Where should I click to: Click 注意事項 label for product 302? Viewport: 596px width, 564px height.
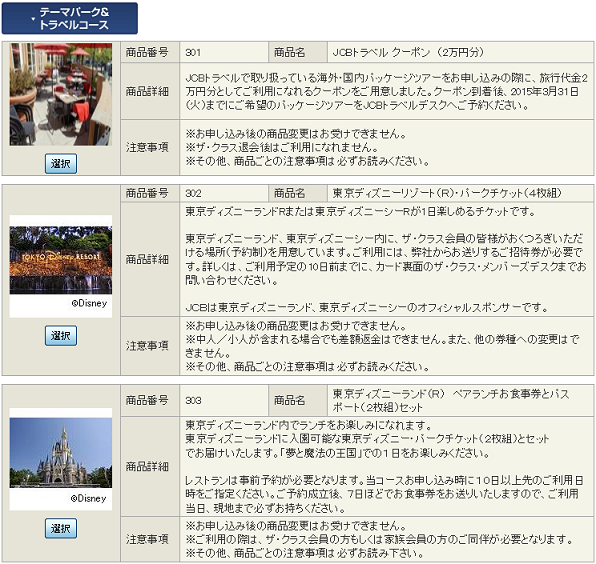click(147, 346)
